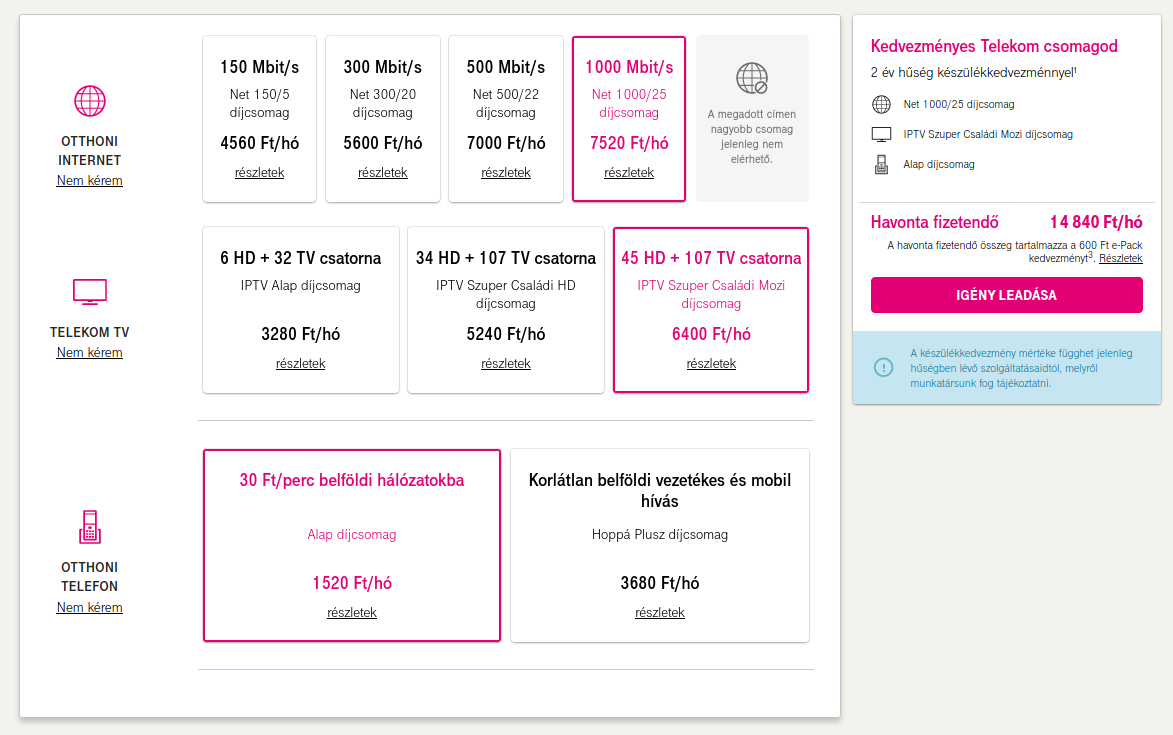Click the 3280 Ft/hó price text

pos(301,333)
